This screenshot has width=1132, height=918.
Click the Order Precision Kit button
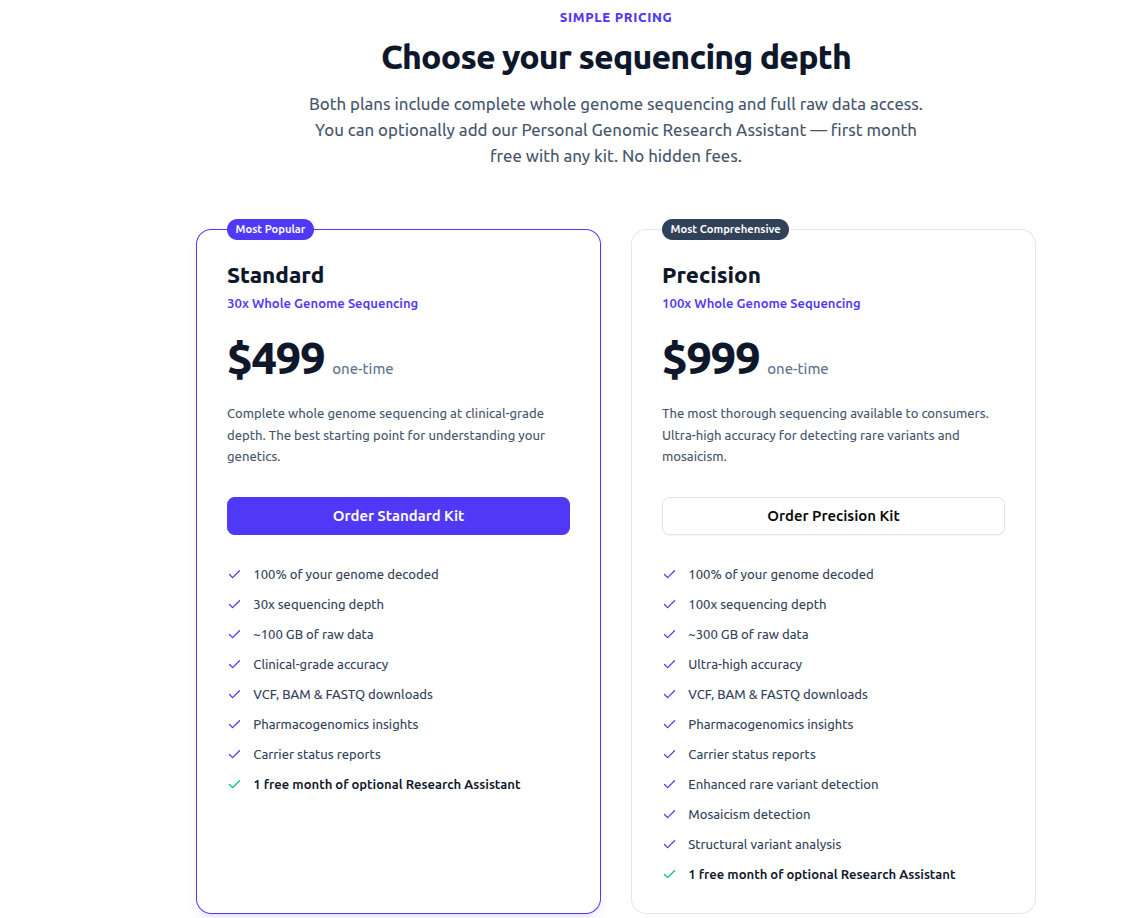click(x=833, y=516)
